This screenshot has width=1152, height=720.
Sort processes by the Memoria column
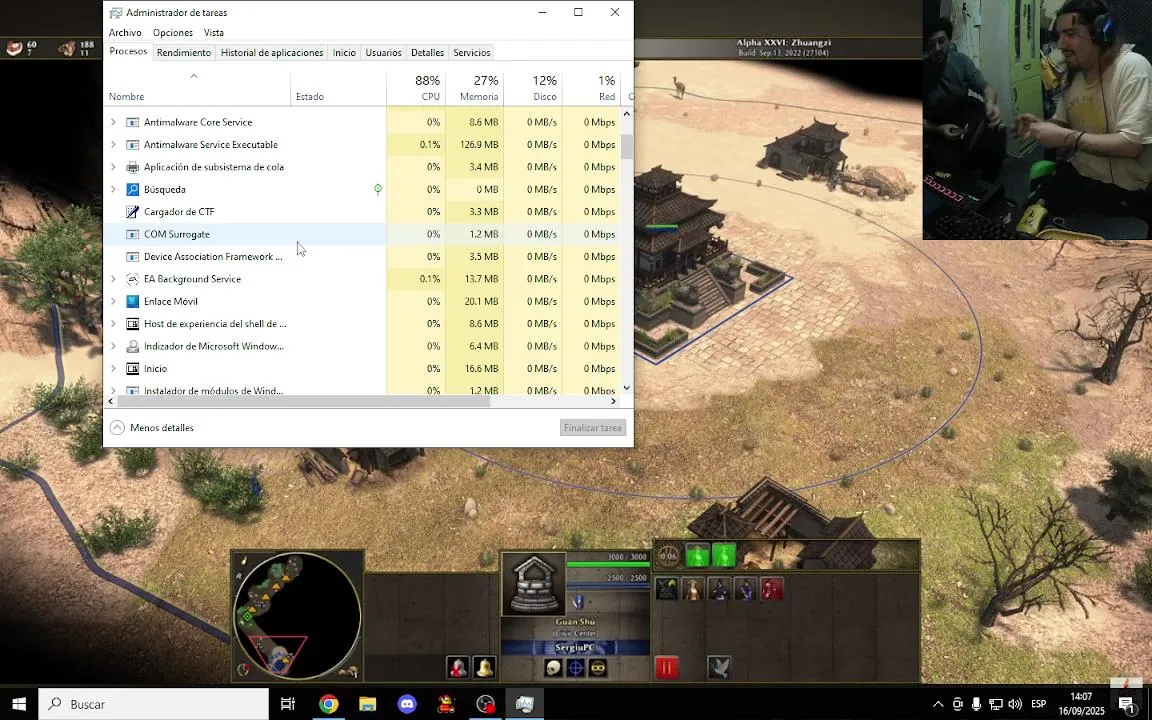click(474, 88)
